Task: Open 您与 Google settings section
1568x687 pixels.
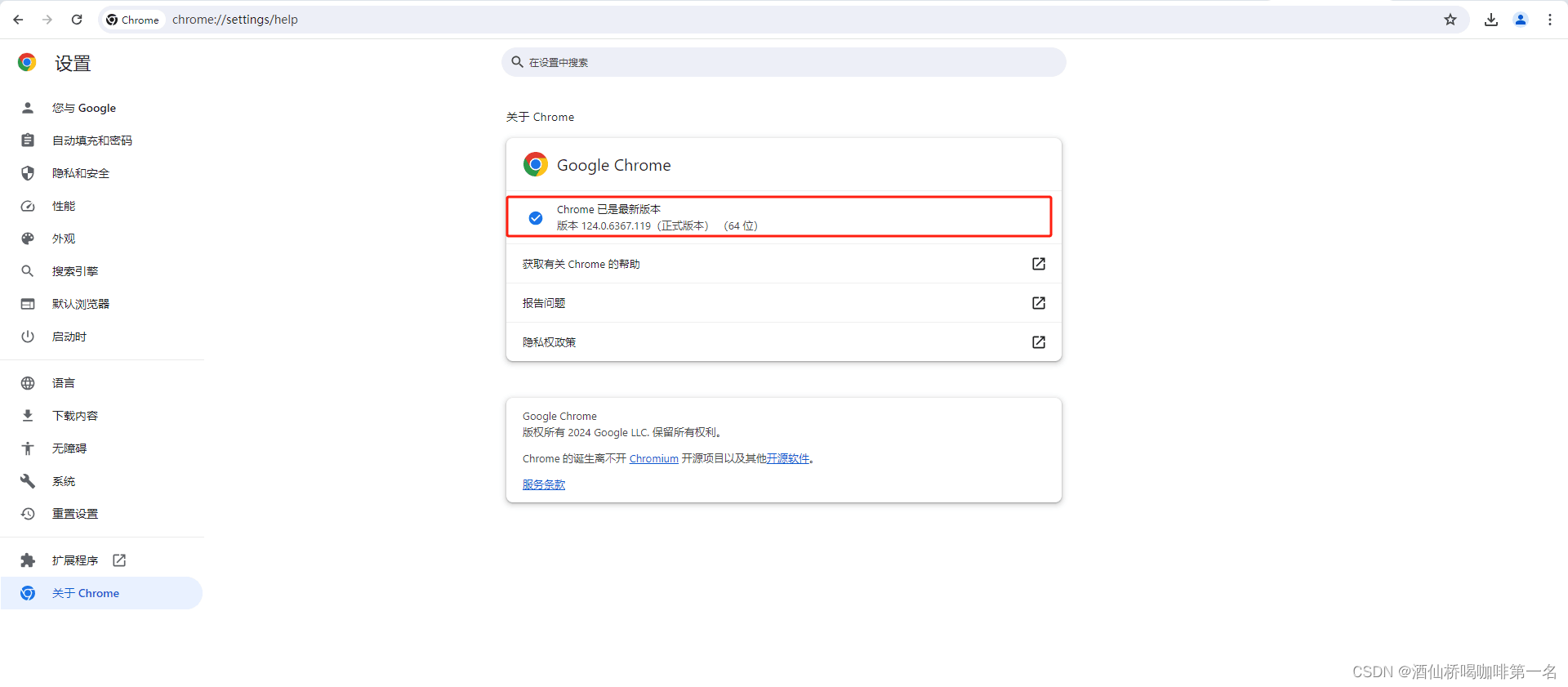Action: [102, 108]
